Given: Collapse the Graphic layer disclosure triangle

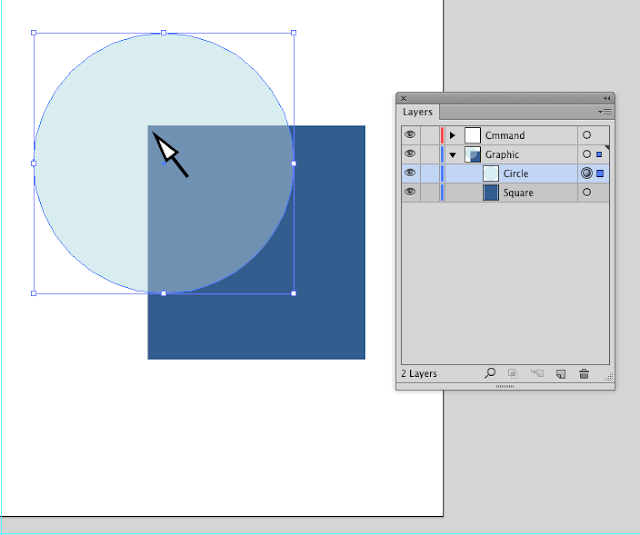Looking at the screenshot, I should (x=453, y=155).
